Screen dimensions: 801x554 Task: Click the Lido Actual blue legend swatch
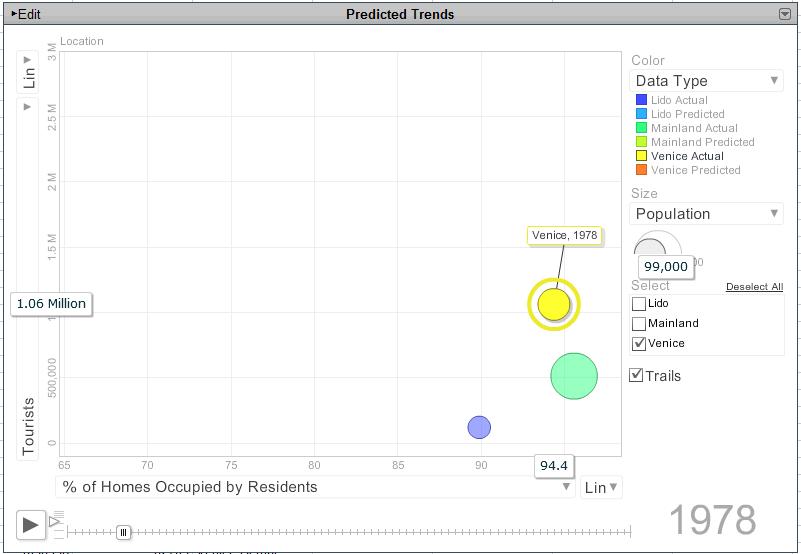pyautogui.click(x=641, y=100)
